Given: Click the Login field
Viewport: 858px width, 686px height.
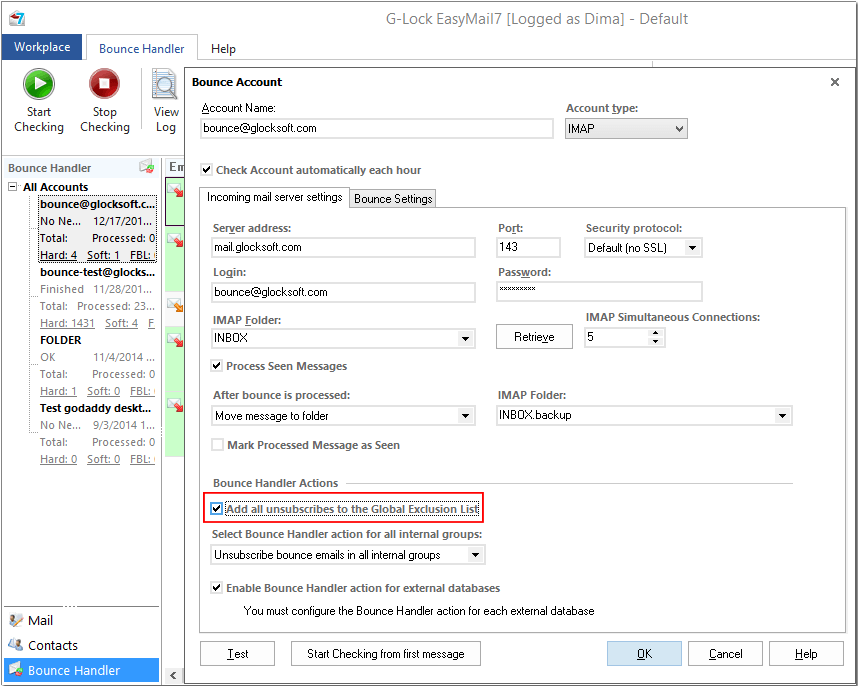Looking at the screenshot, I should click(344, 292).
